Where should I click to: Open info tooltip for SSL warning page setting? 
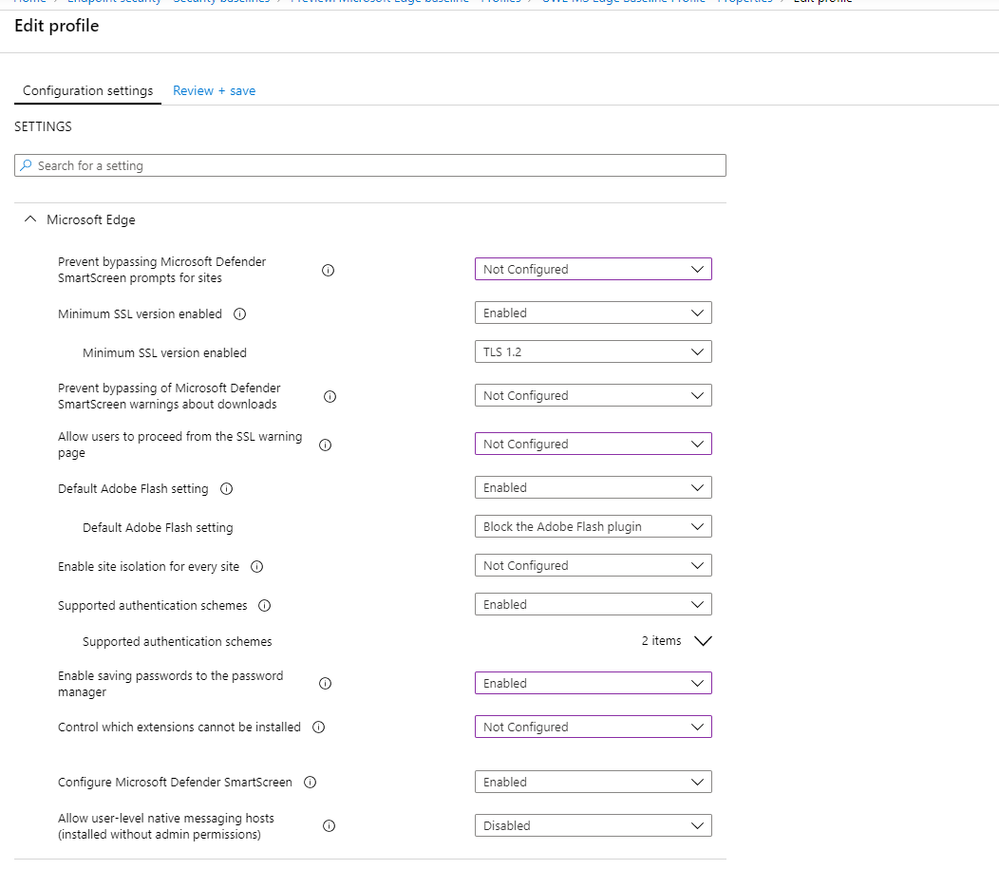click(325, 445)
